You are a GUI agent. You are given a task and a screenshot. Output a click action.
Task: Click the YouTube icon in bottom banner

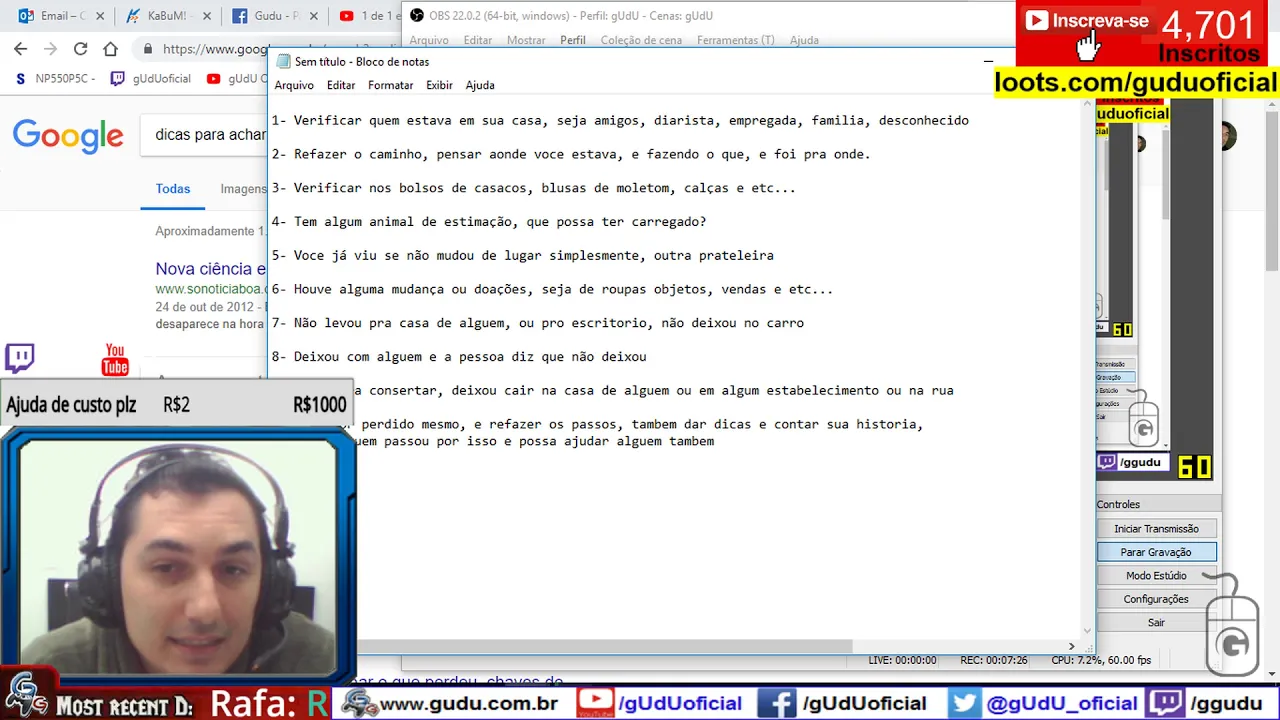[596, 702]
